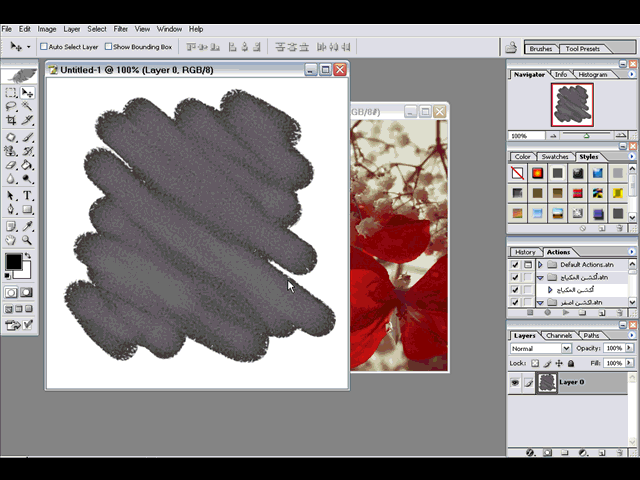Select the Type tool
The height and width of the screenshot is (480, 640).
(x=27, y=195)
